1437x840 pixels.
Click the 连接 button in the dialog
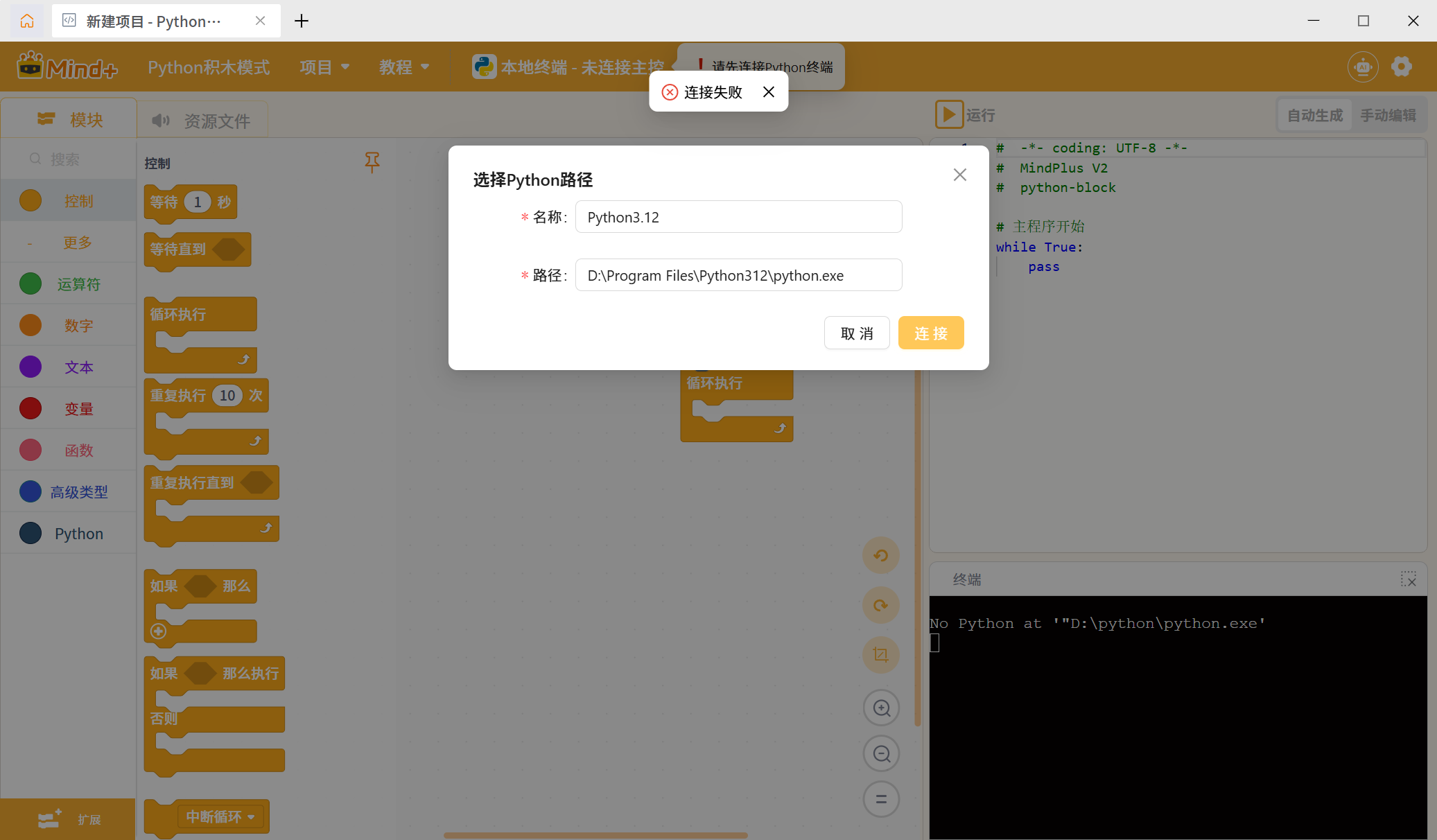930,333
